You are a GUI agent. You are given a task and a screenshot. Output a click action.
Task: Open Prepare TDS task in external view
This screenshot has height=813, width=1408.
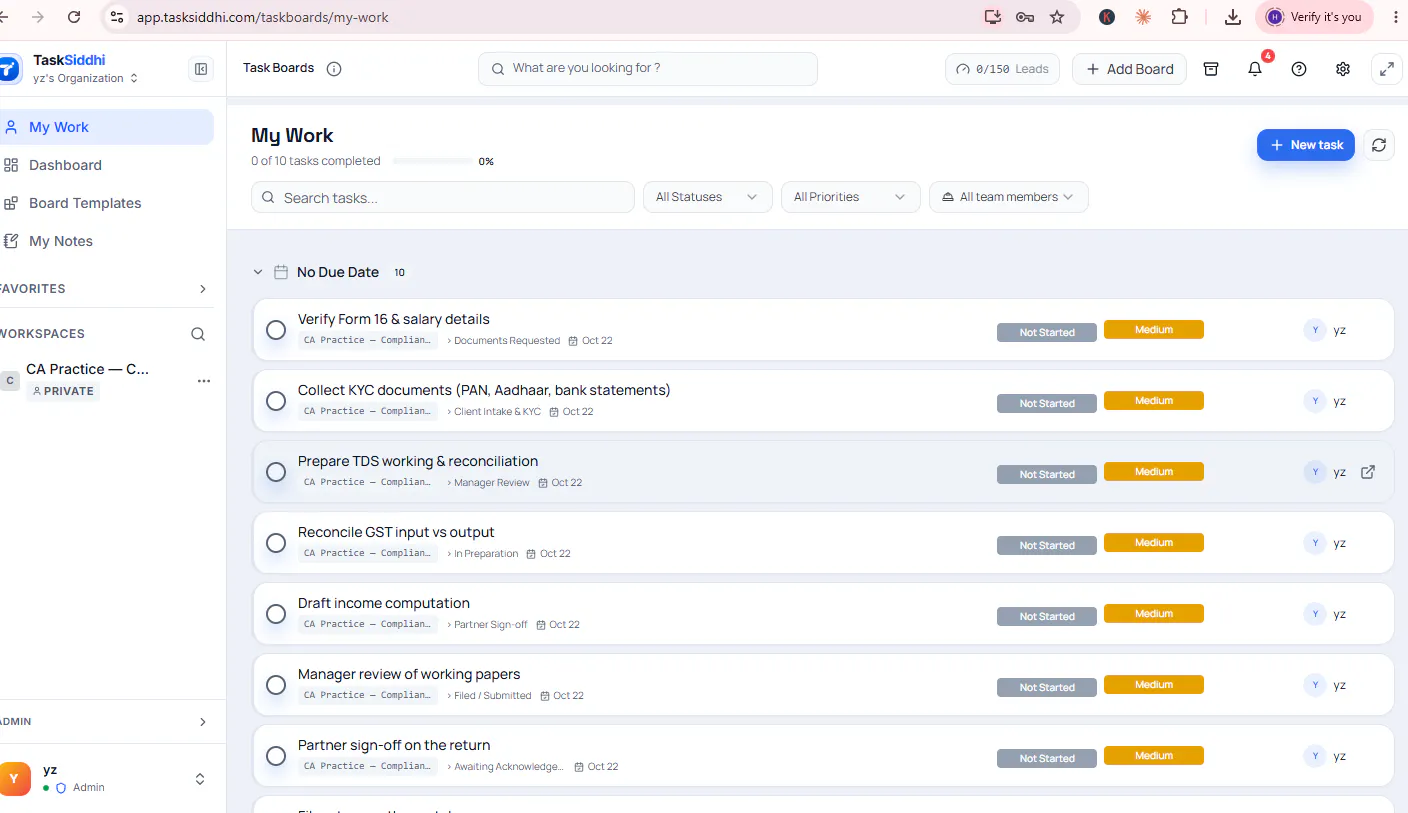(x=1368, y=472)
